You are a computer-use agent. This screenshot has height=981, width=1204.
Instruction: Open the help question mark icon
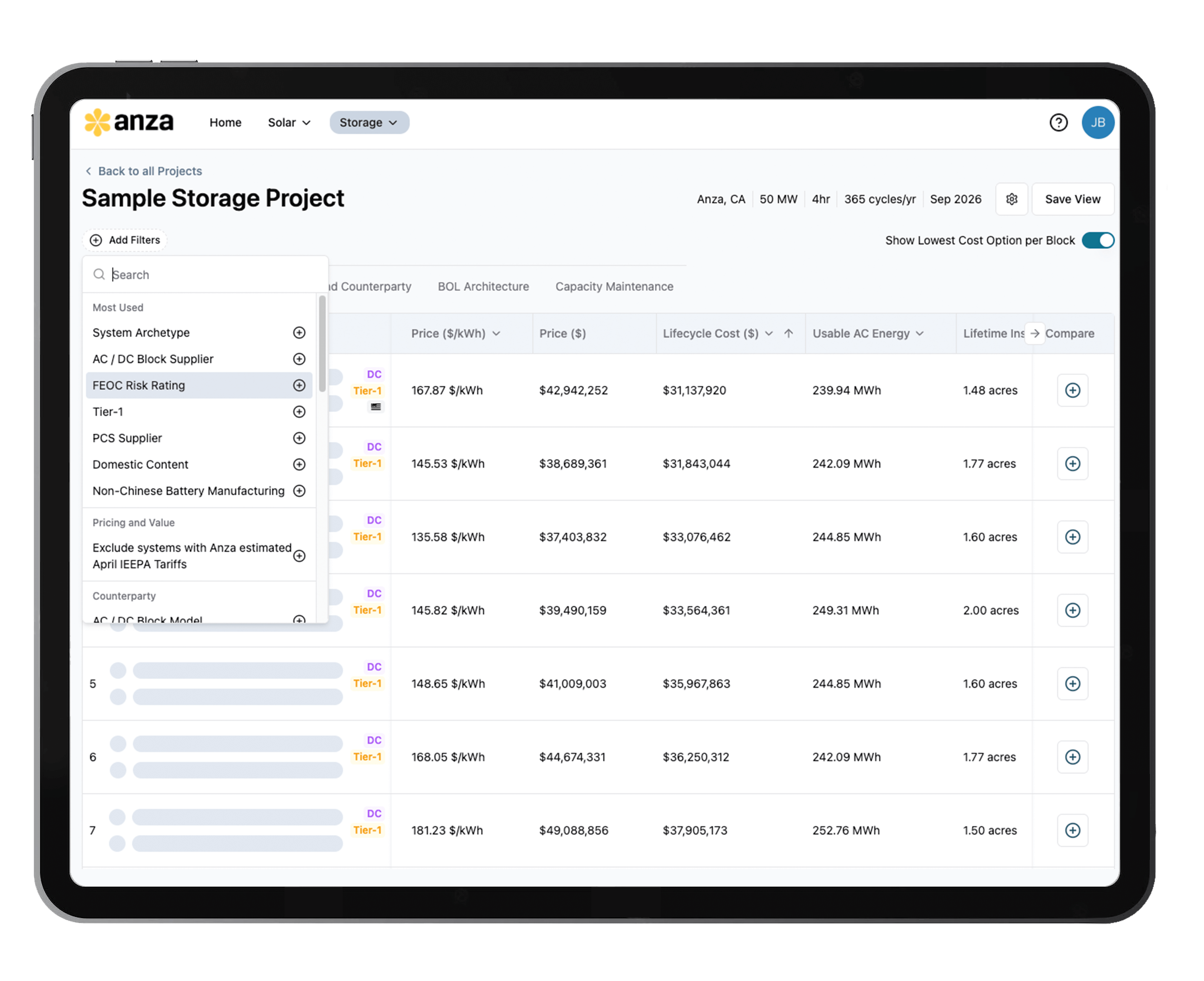[1058, 123]
